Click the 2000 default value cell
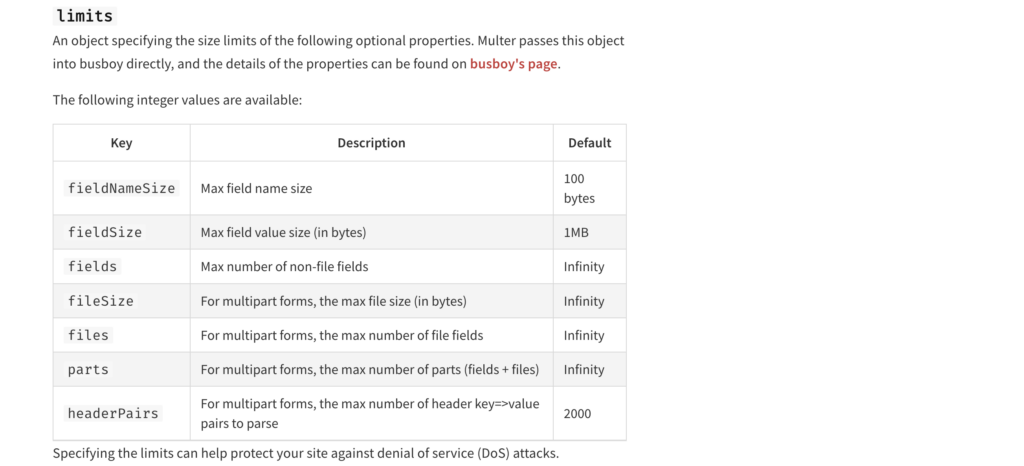Screen dimensions: 1024x466 click(590, 413)
